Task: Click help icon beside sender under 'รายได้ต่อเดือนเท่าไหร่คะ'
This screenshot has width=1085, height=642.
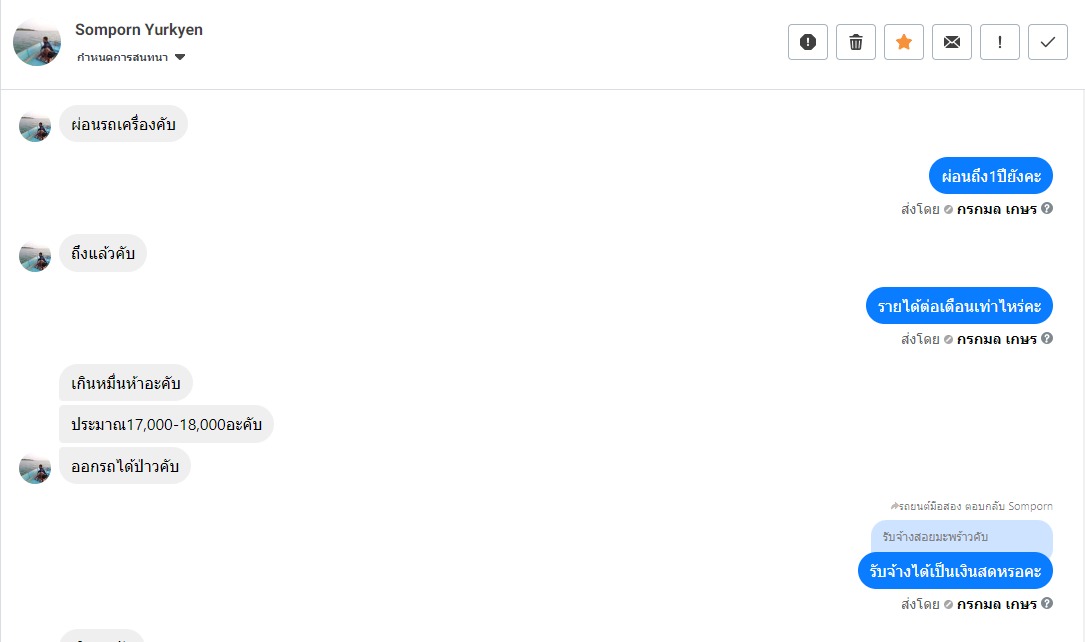Action: click(1047, 338)
